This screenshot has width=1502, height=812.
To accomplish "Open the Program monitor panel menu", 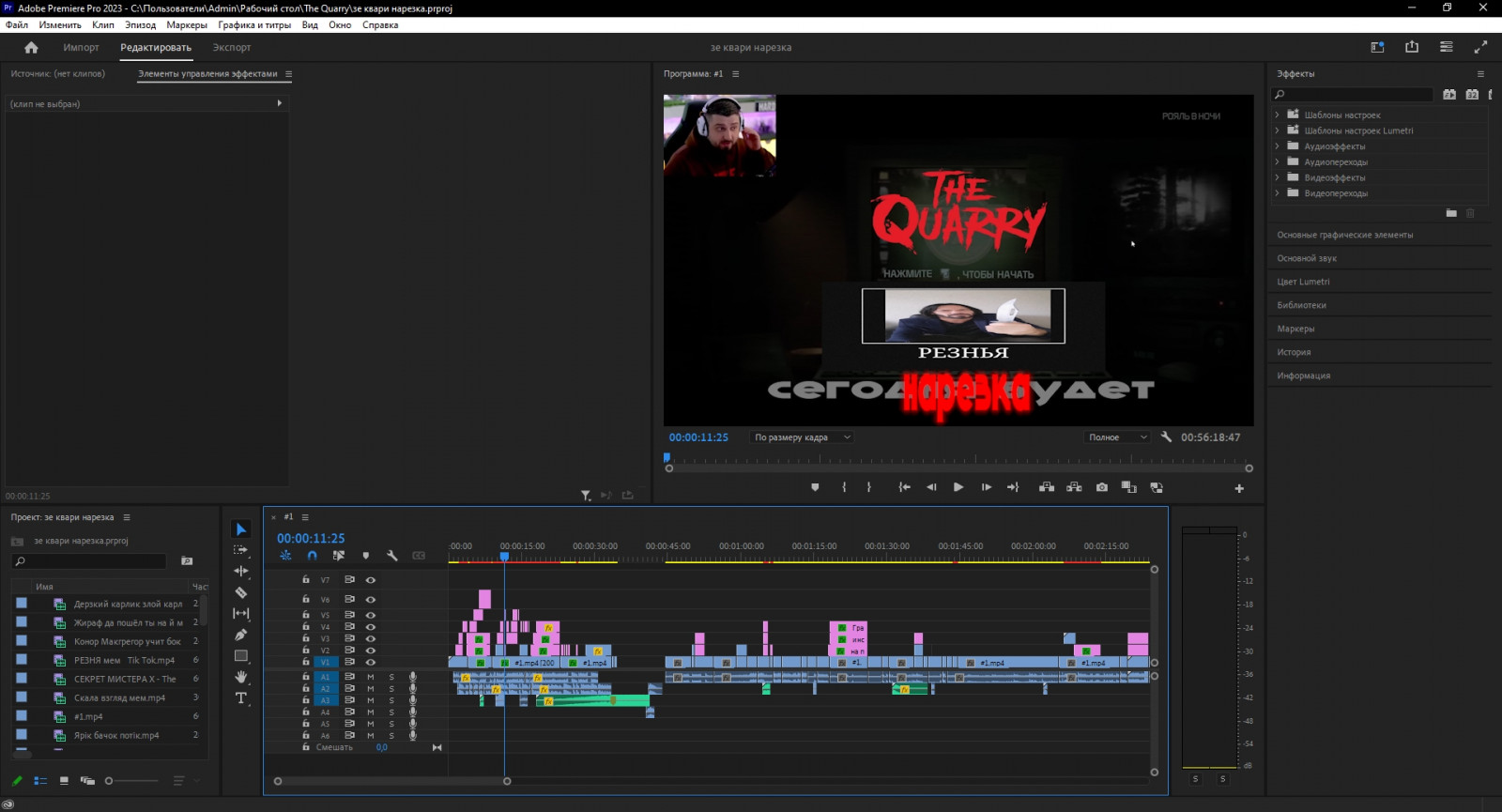I will coord(736,74).
